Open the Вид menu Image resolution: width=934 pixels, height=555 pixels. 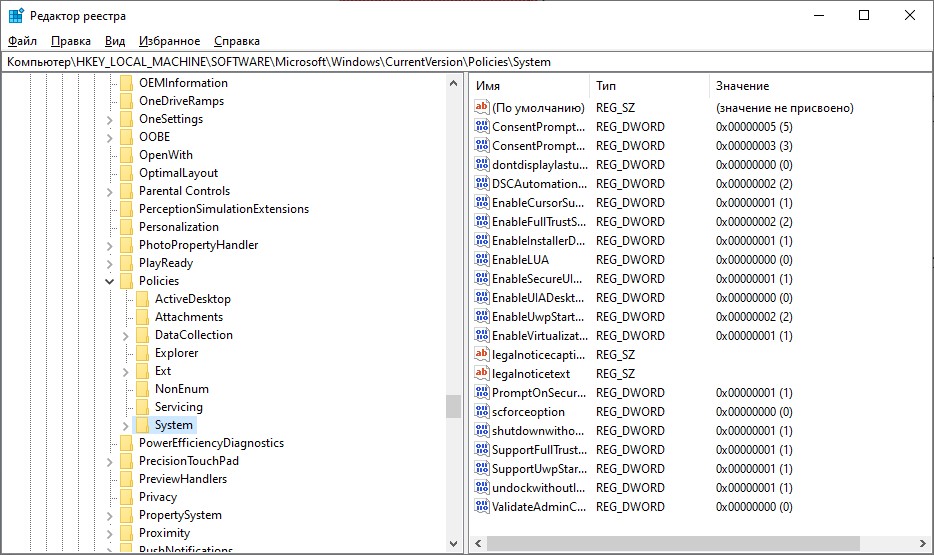115,41
